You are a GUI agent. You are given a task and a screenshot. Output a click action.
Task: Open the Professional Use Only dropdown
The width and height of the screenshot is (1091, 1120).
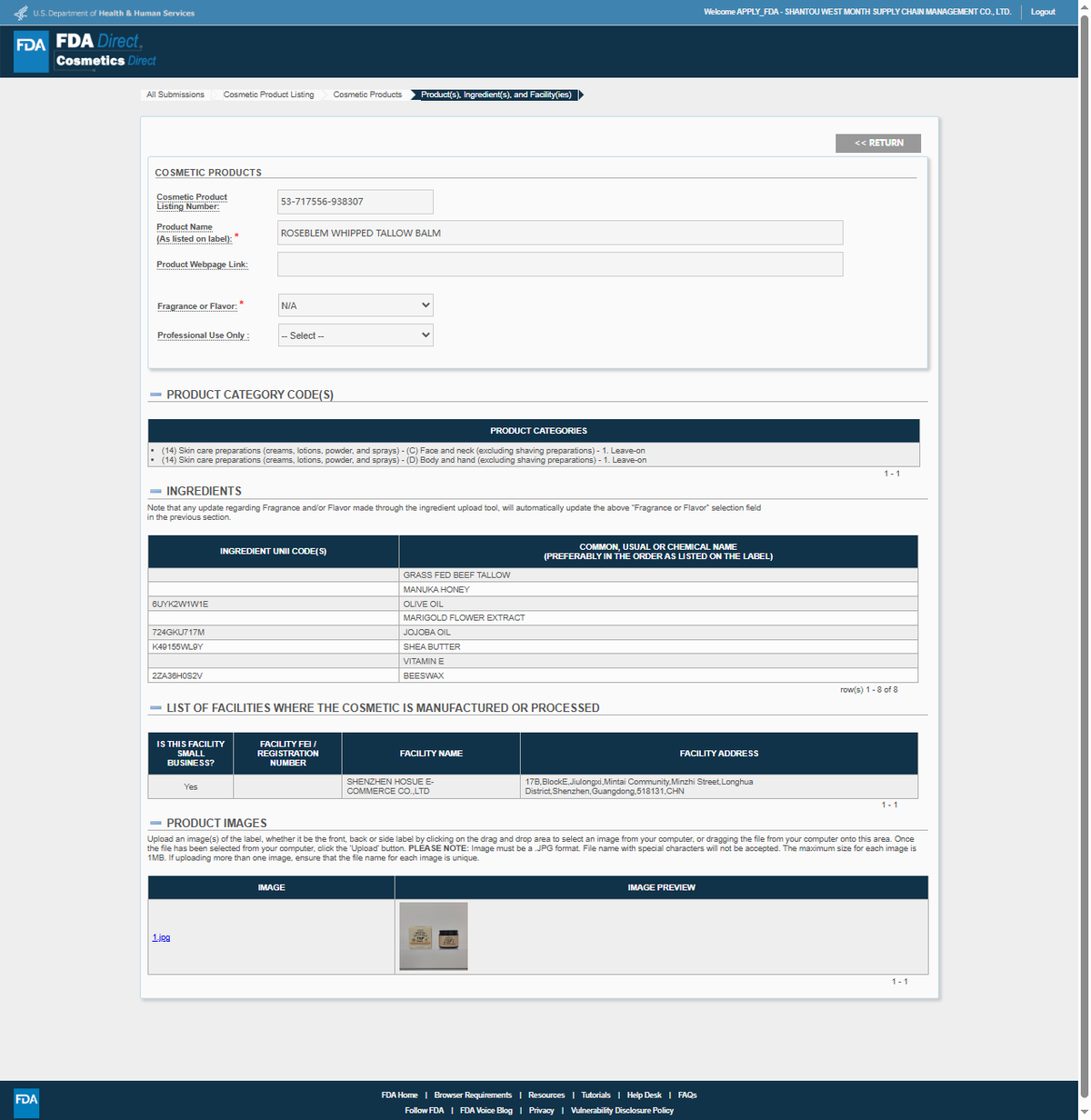coord(355,335)
